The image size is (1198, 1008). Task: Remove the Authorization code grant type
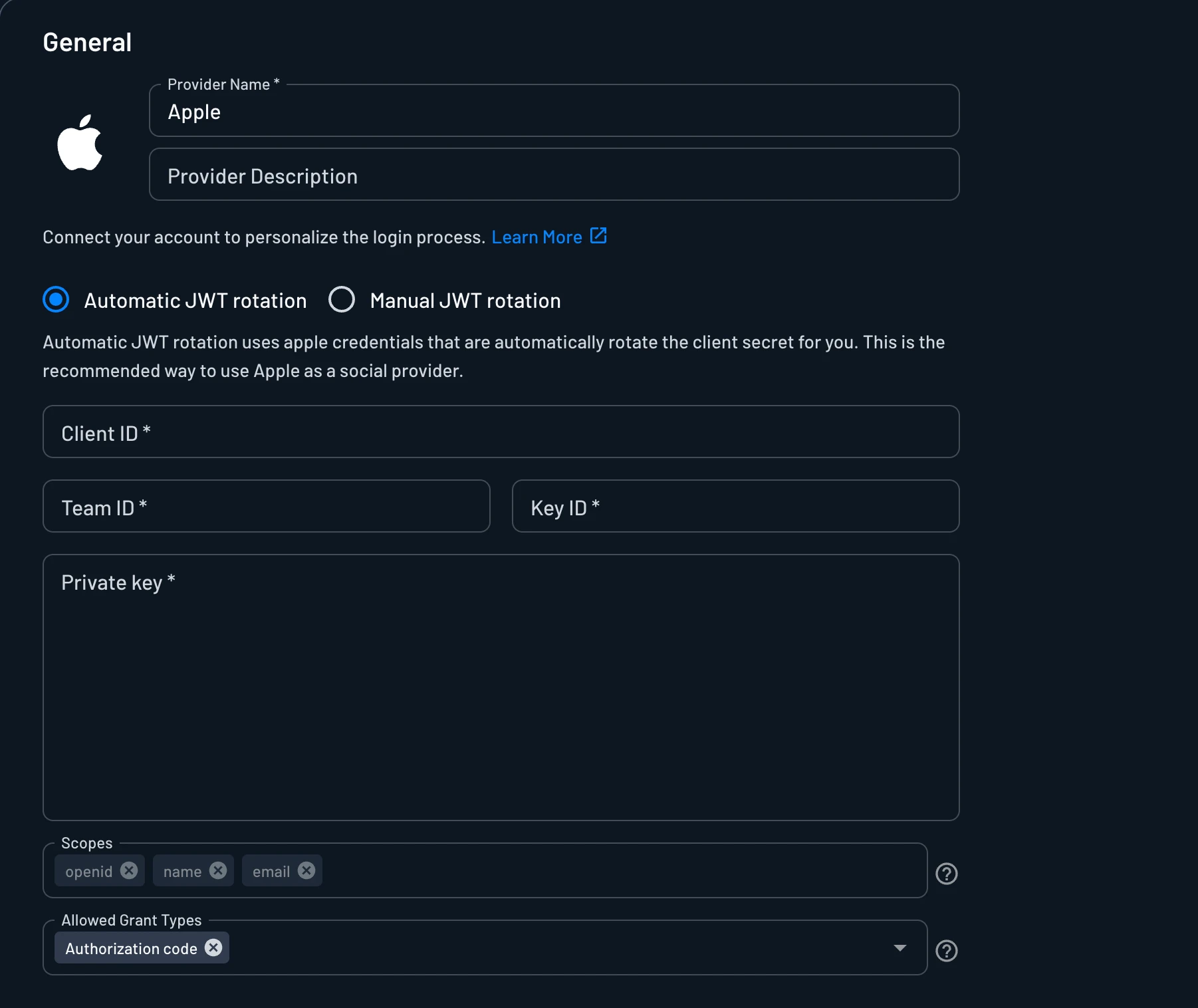[x=213, y=947]
